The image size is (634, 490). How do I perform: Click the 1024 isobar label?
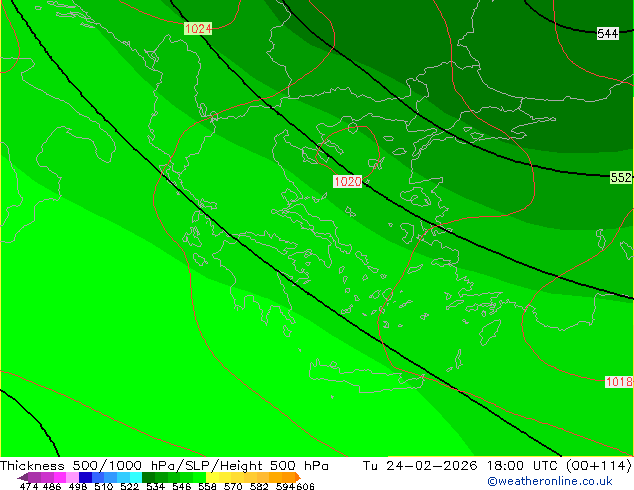click(198, 29)
